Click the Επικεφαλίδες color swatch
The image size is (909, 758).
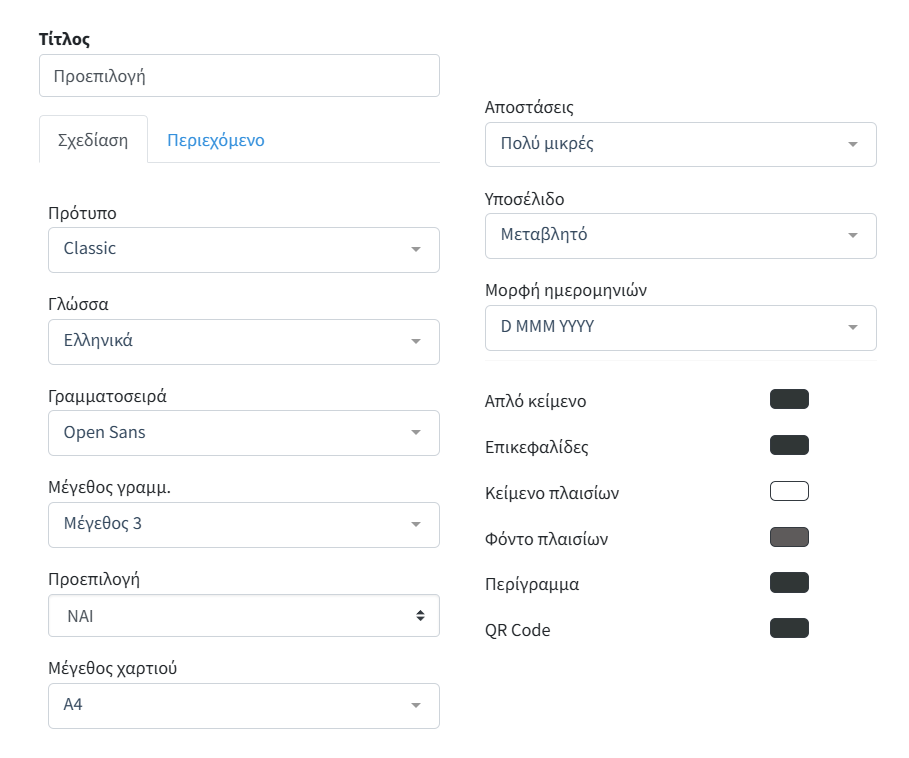click(789, 446)
